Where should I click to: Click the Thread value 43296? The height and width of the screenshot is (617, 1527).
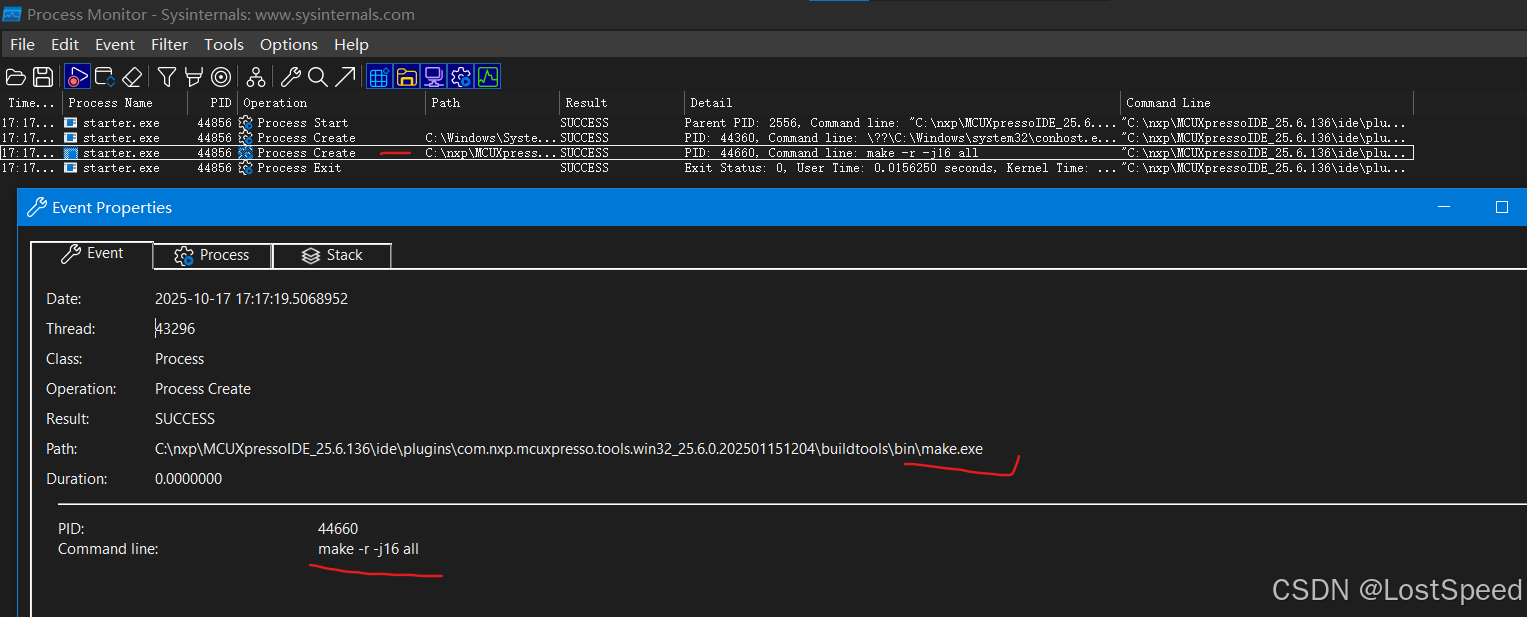pyautogui.click(x=175, y=329)
